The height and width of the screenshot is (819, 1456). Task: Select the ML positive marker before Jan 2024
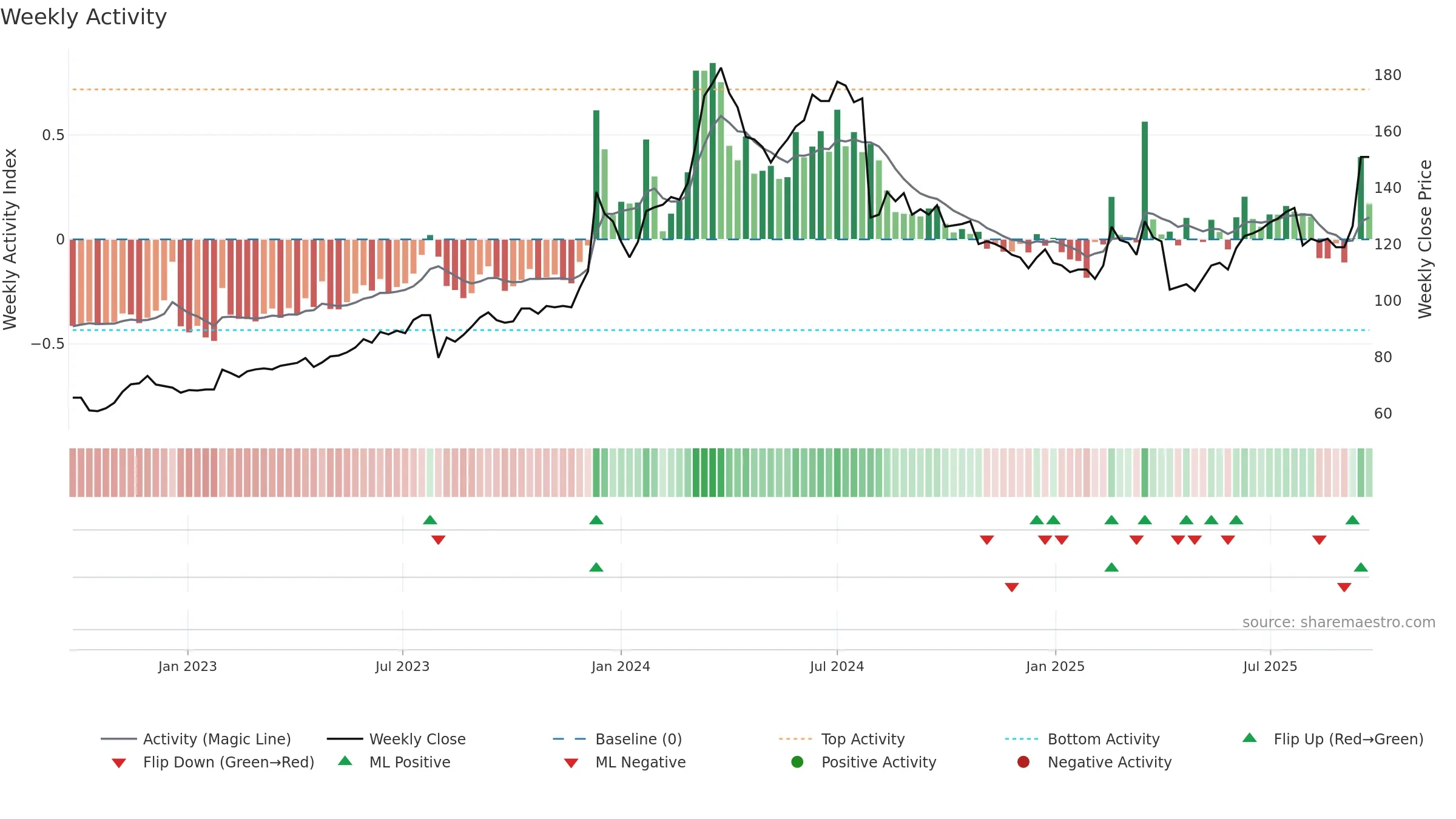point(596,567)
